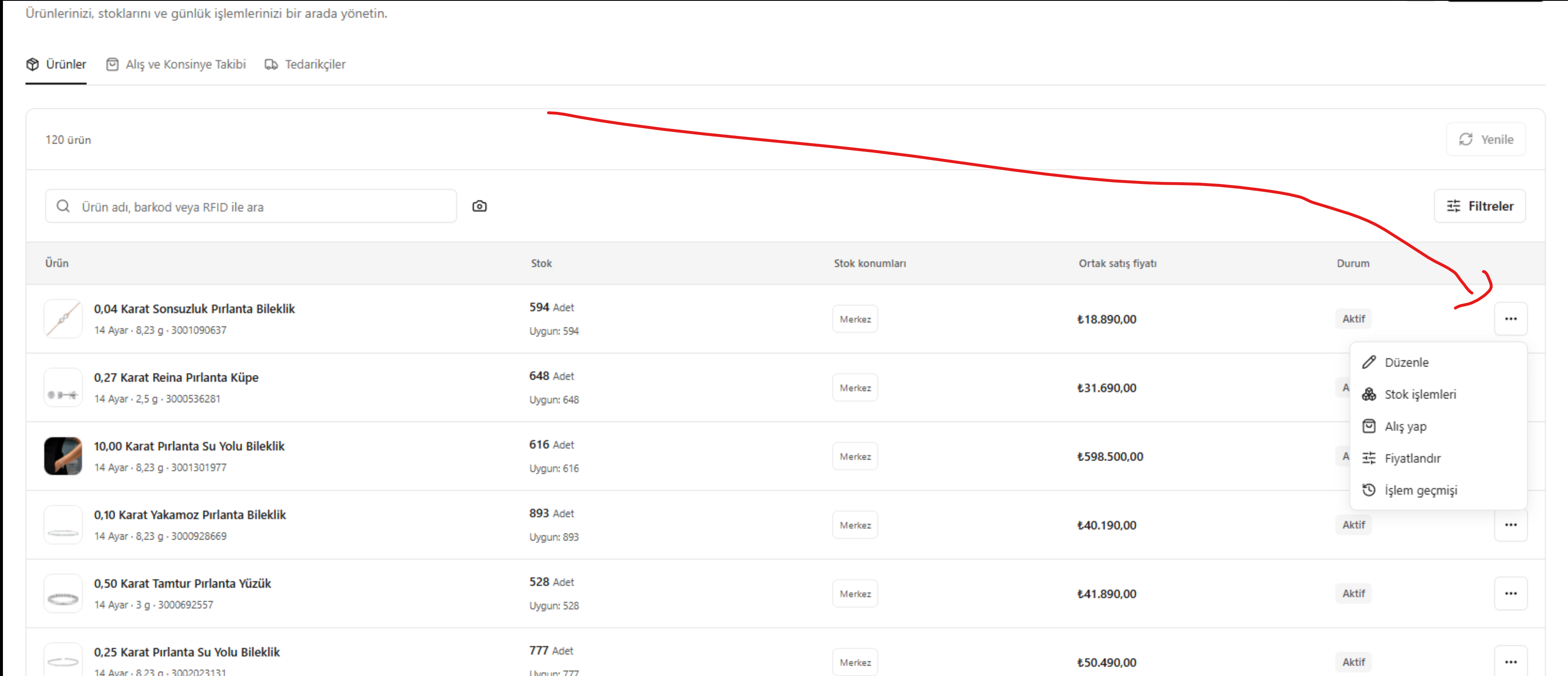Click the Yenile button
1568x676 pixels.
click(x=1486, y=139)
